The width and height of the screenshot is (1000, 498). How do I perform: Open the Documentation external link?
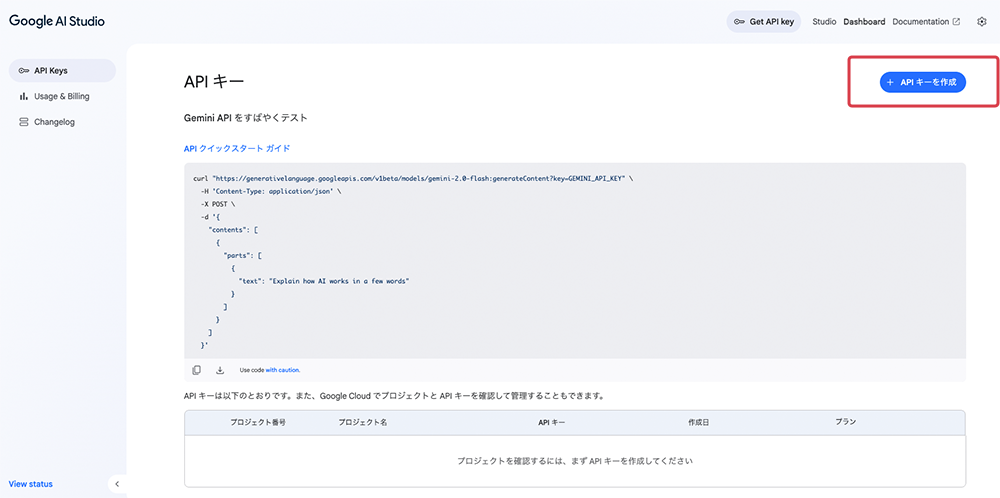pos(926,22)
